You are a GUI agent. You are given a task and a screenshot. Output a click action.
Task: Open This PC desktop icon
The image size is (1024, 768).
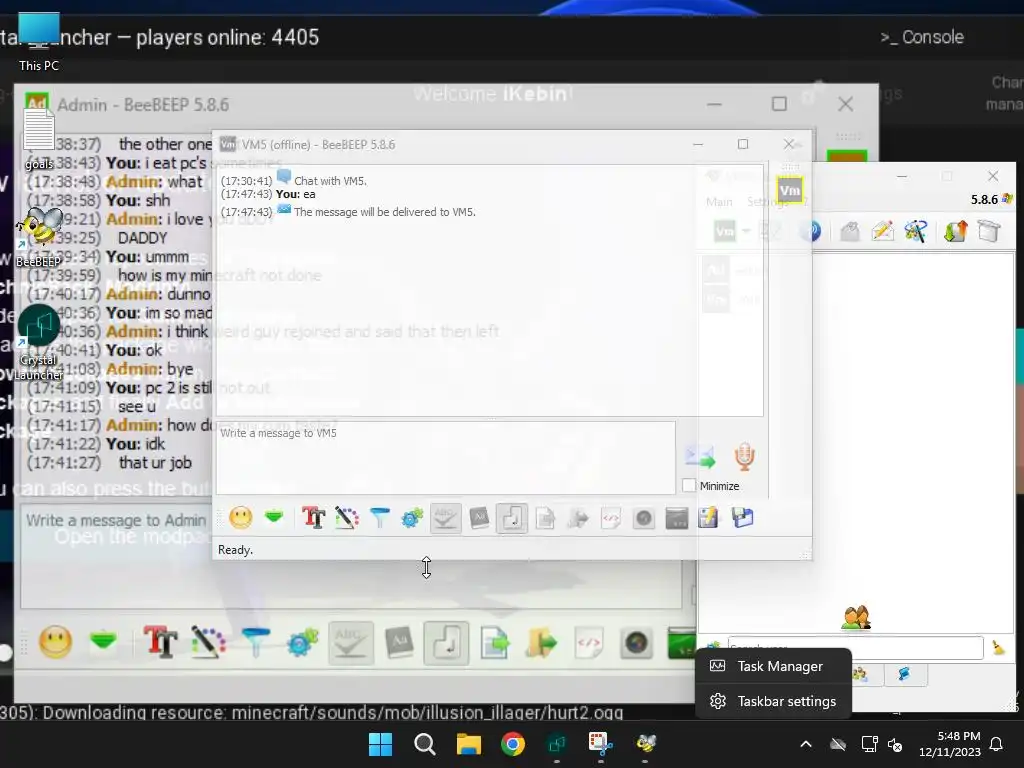[39, 43]
